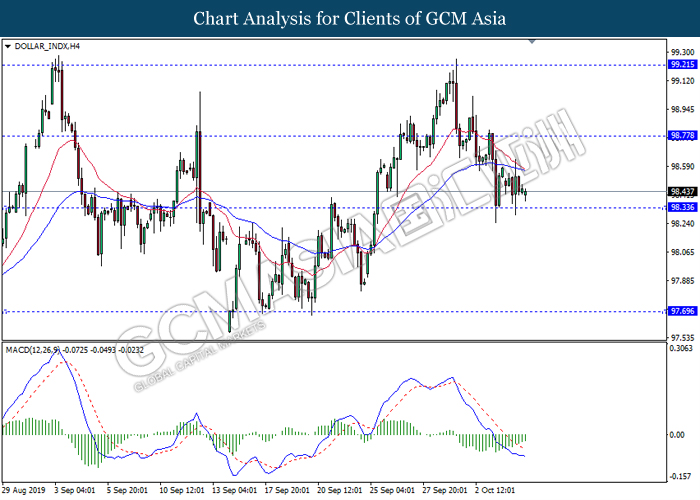Select the 97.696 support level label

tap(683, 311)
